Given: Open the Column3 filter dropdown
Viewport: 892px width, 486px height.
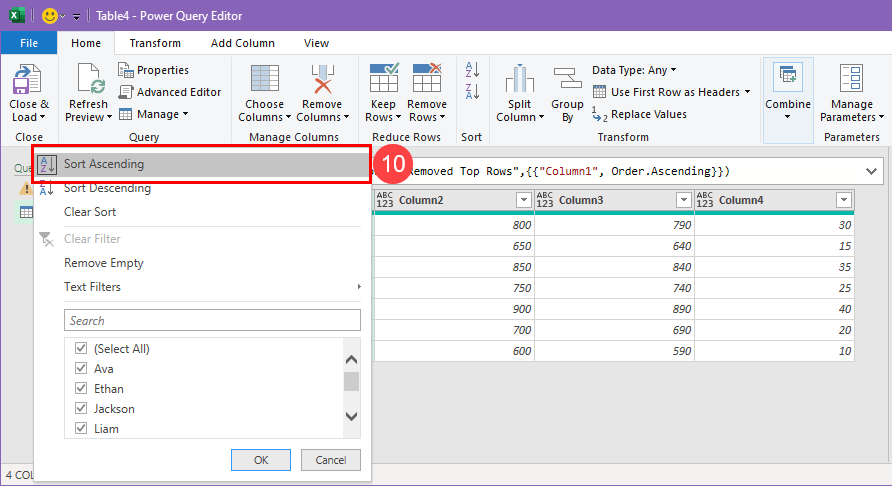Looking at the screenshot, I should tap(683, 200).
